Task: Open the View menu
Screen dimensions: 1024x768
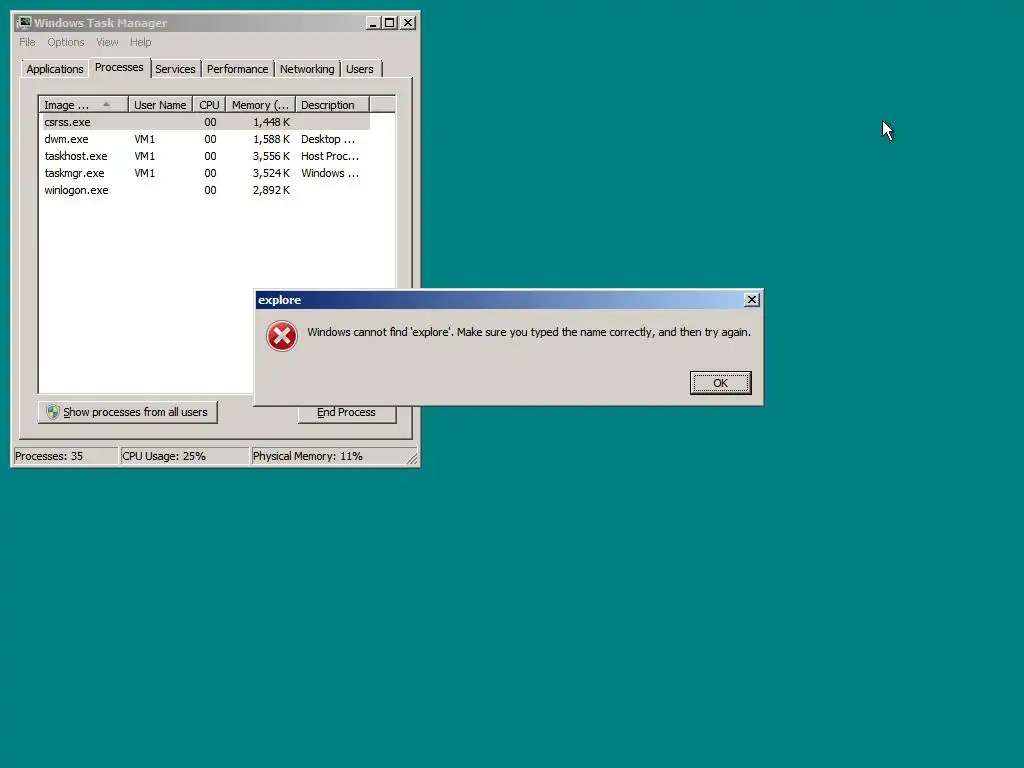Action: tap(107, 42)
